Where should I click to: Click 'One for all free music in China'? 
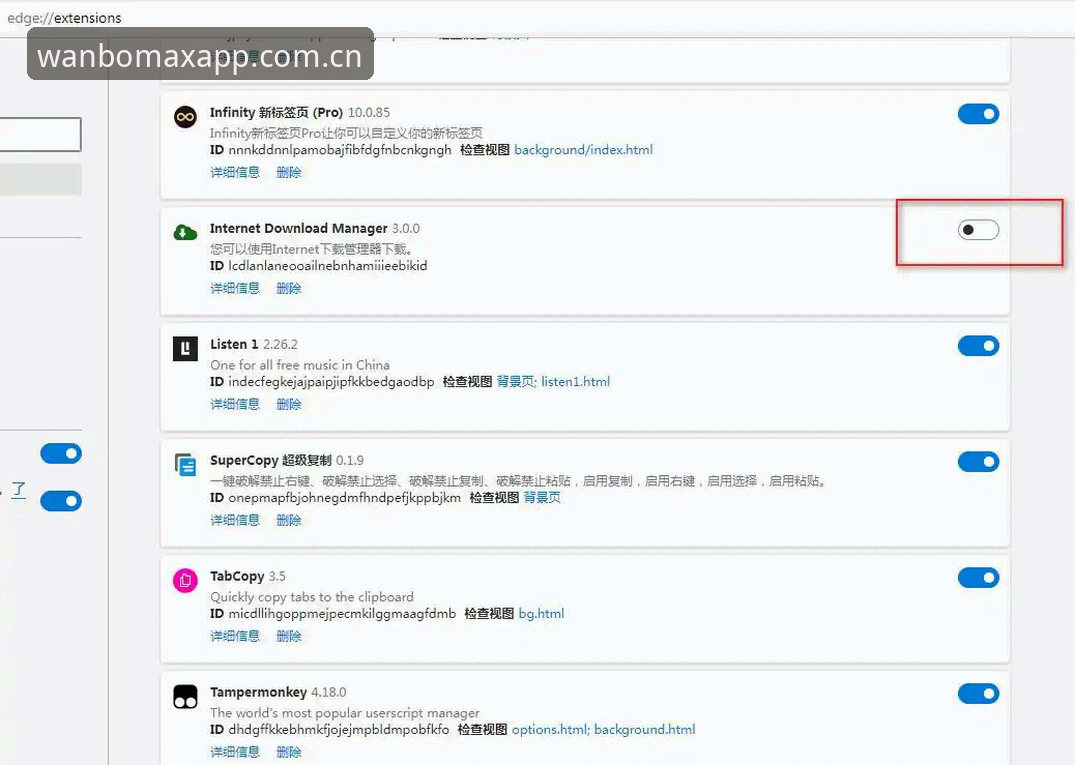coord(300,365)
